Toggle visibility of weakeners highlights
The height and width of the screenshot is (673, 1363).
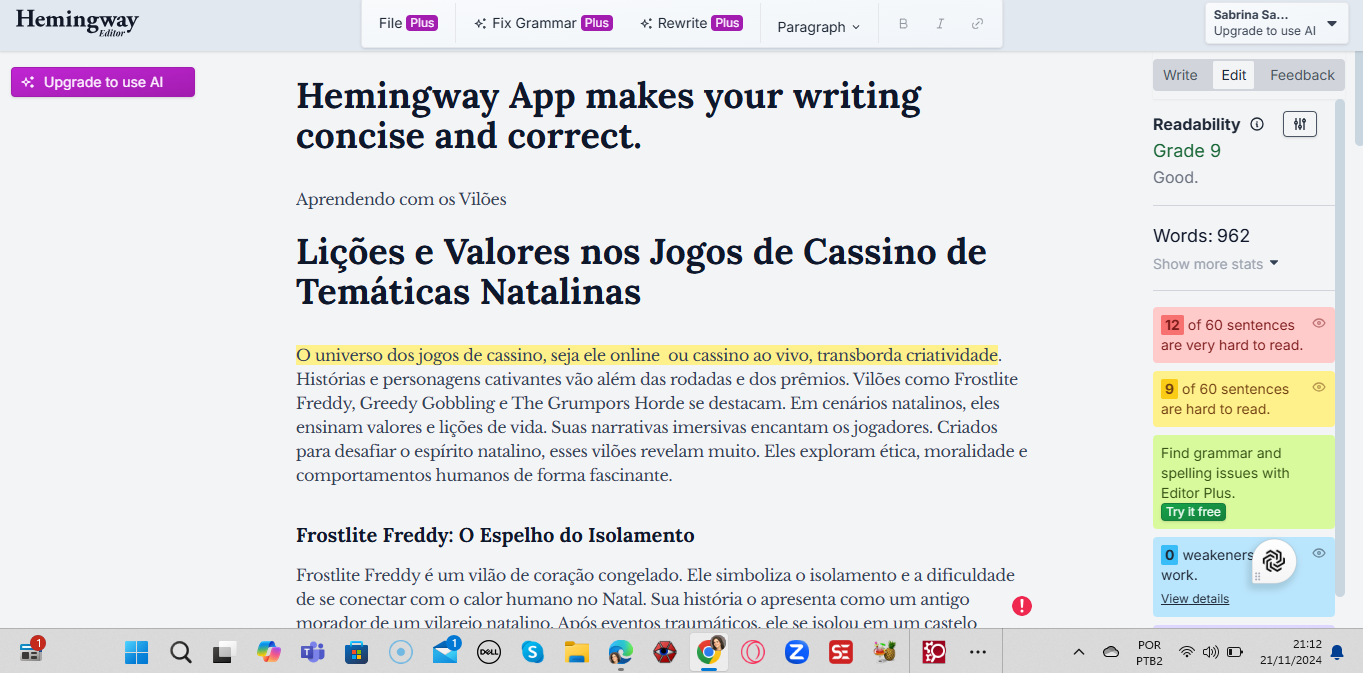pos(1319,553)
